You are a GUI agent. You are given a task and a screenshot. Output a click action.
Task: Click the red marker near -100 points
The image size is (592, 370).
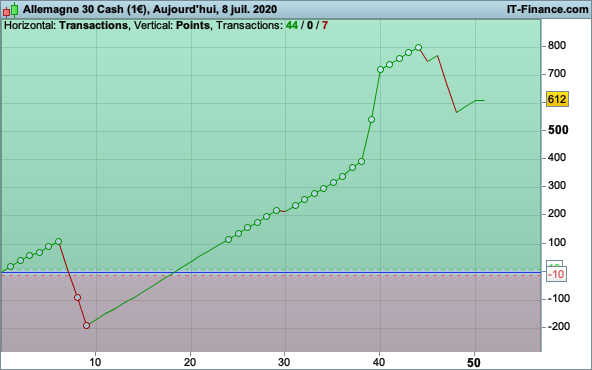tap(77, 298)
